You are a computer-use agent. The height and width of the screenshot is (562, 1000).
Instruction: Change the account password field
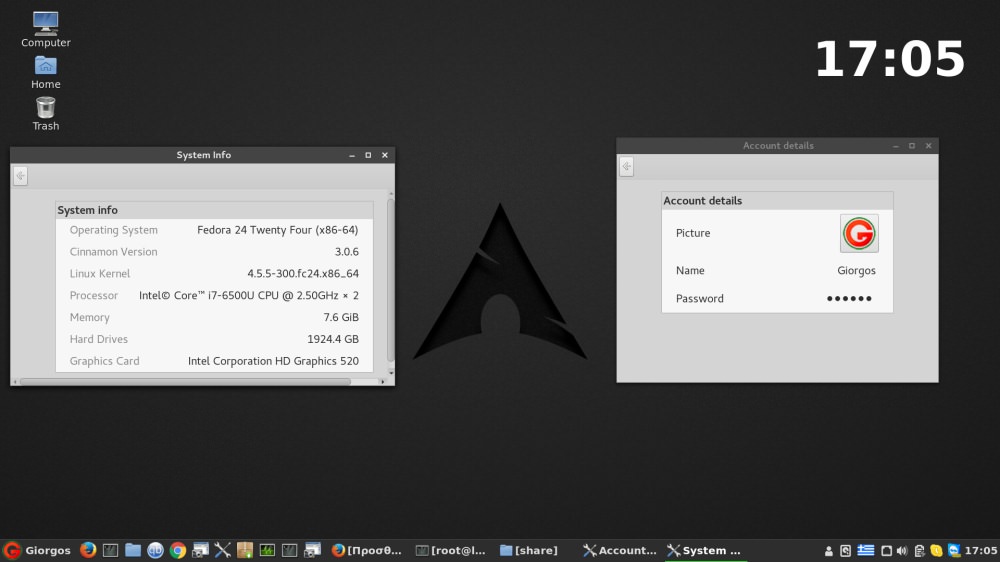(849, 299)
